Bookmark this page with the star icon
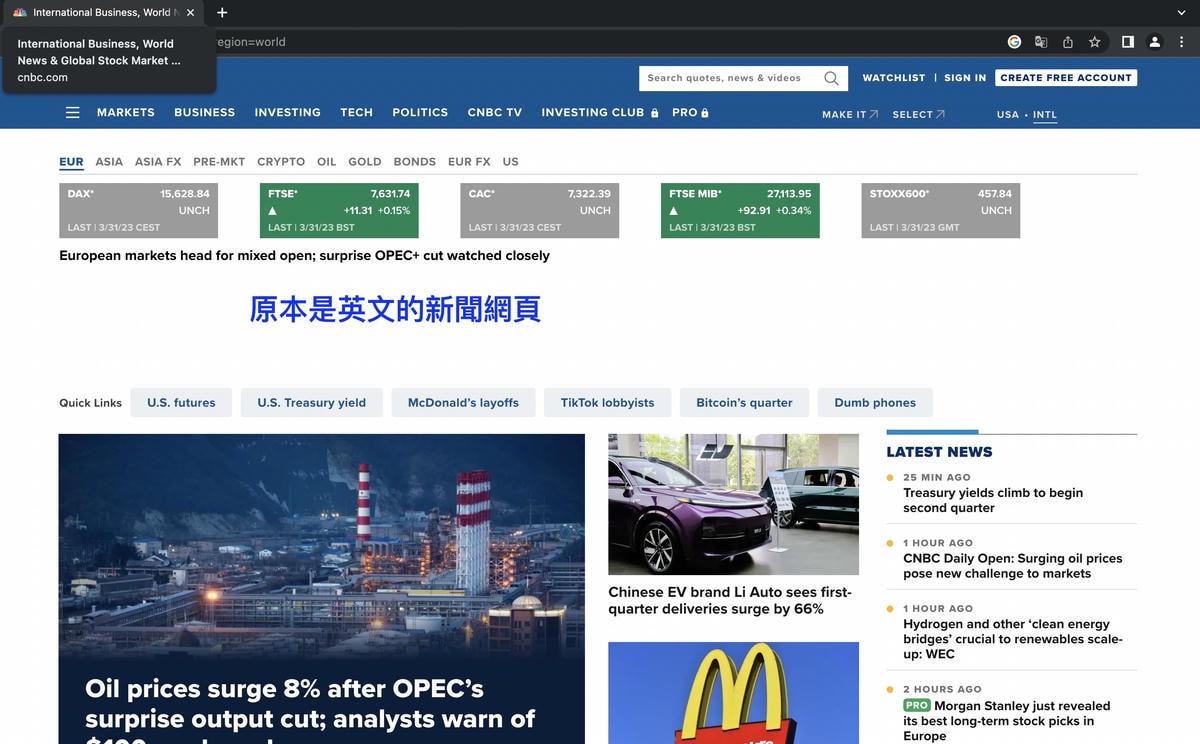The height and width of the screenshot is (744, 1200). pyautogui.click(x=1094, y=42)
